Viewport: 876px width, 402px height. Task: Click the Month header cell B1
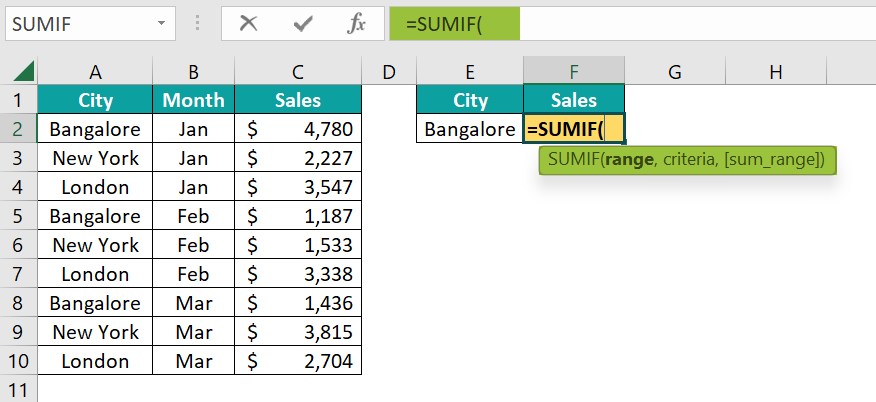tap(193, 100)
